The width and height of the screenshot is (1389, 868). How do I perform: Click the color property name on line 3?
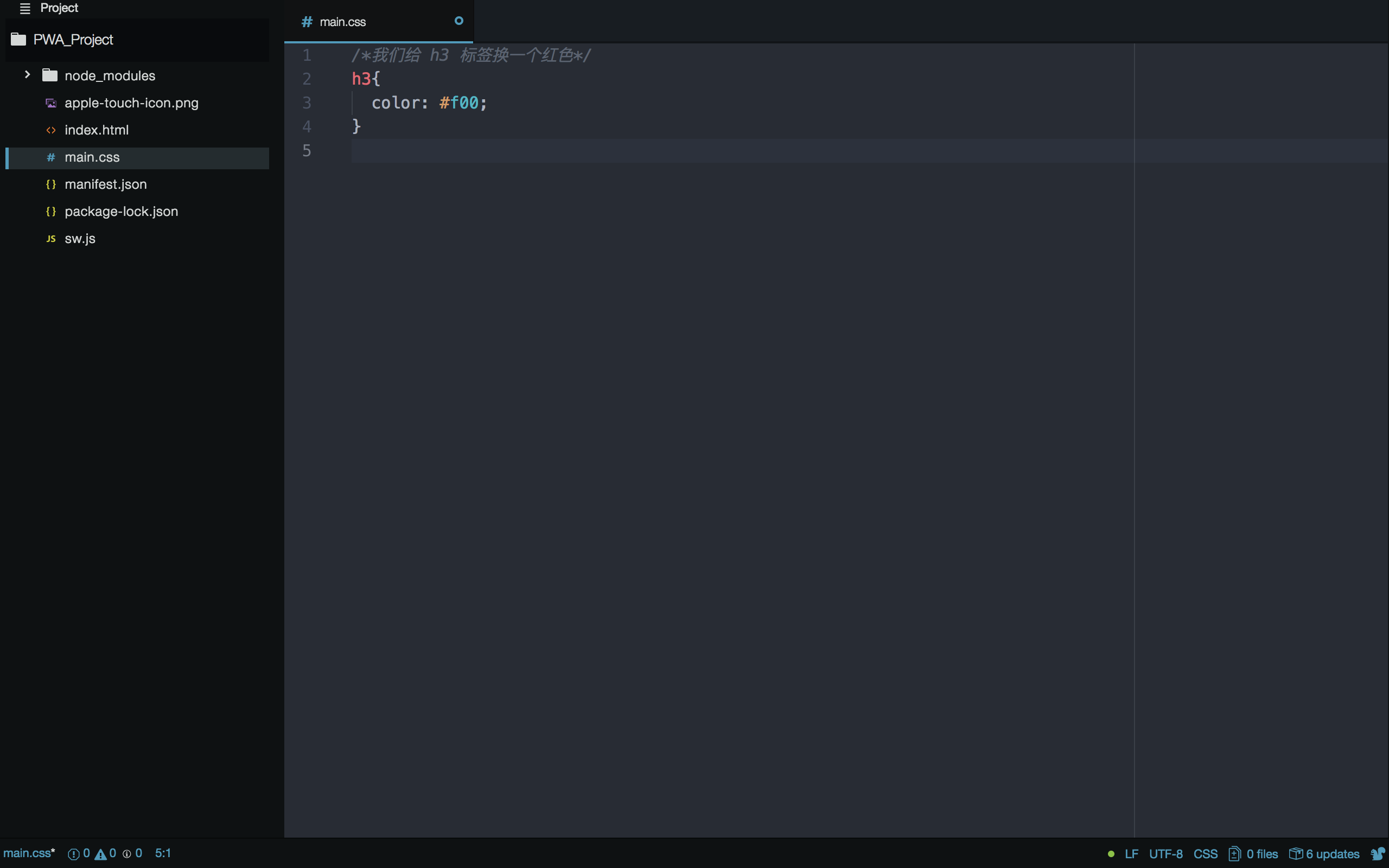(396, 103)
